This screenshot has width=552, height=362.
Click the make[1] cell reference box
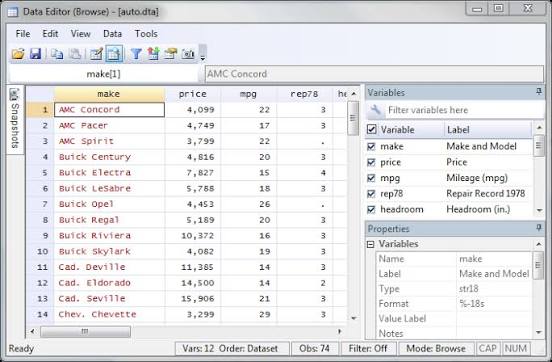coord(104,74)
